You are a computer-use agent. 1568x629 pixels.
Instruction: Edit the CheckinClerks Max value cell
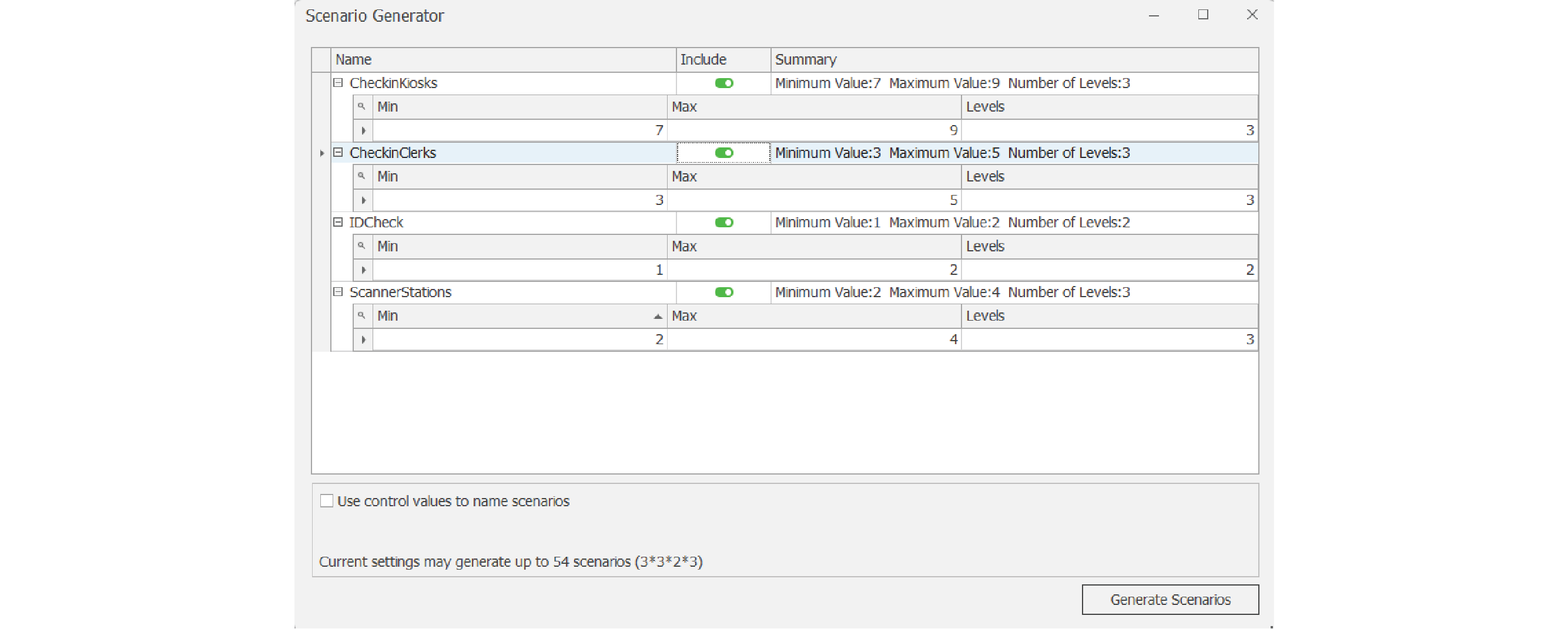point(814,200)
